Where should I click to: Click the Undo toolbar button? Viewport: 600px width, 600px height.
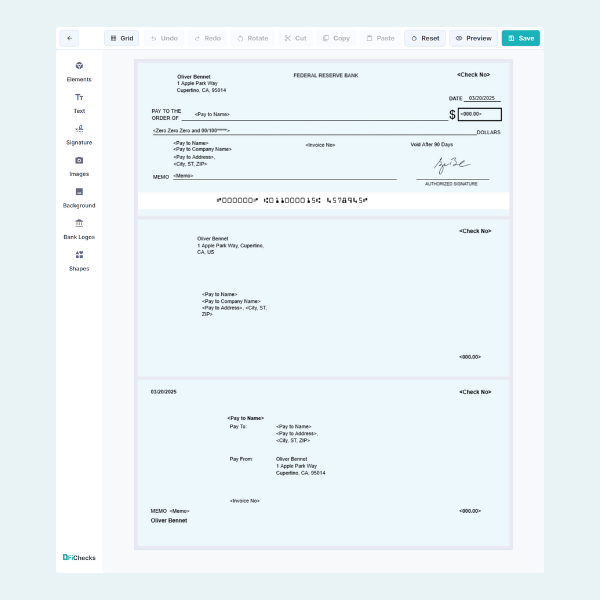(x=164, y=38)
